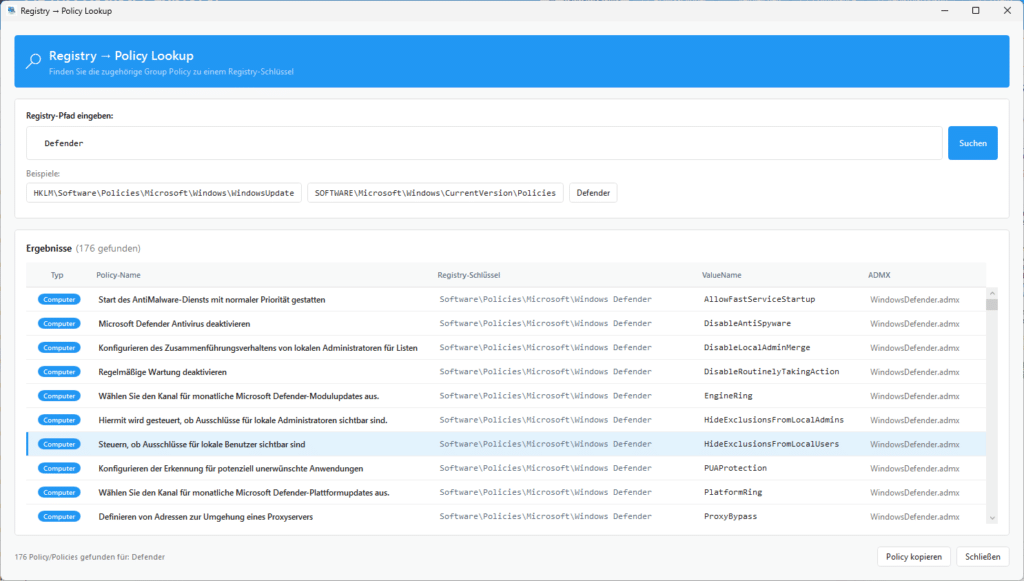Click the ProxyBypass value name

[x=730, y=516]
